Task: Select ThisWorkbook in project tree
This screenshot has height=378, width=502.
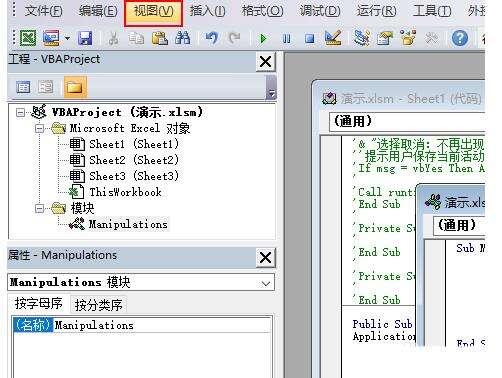Action: pyautogui.click(x=125, y=192)
